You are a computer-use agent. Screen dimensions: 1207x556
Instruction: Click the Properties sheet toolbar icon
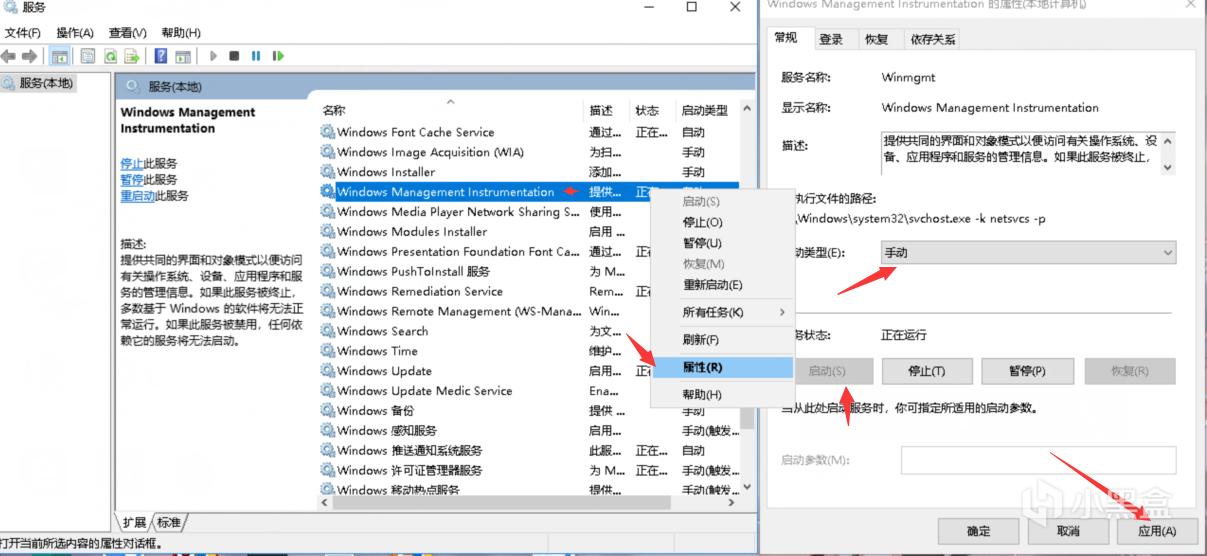(88, 56)
